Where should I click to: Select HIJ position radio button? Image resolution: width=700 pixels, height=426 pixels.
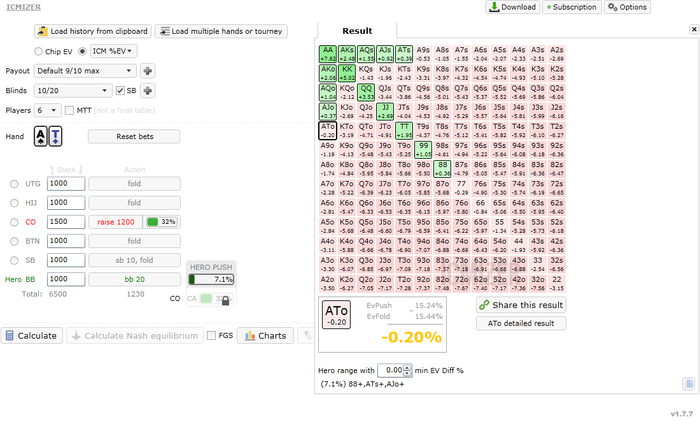pyautogui.click(x=14, y=203)
